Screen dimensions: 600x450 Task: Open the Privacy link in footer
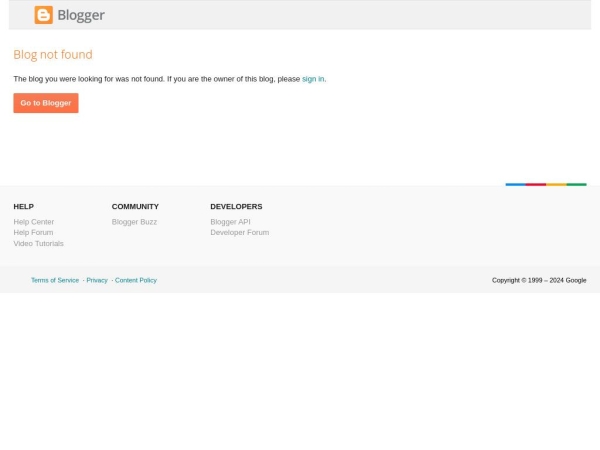(97, 280)
